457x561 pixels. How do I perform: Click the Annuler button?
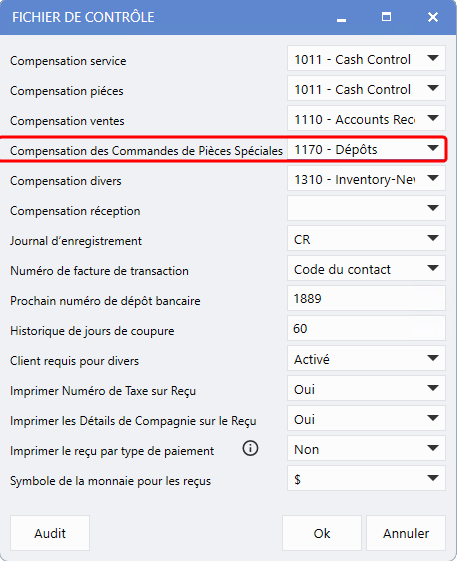coord(406,533)
